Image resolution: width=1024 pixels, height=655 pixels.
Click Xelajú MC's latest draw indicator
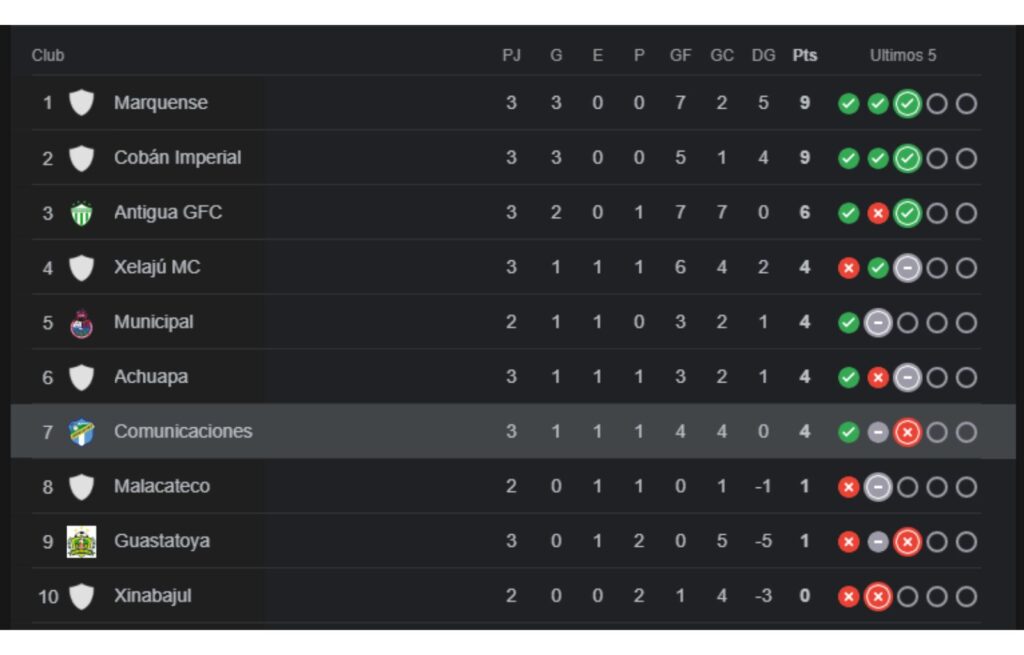907,268
